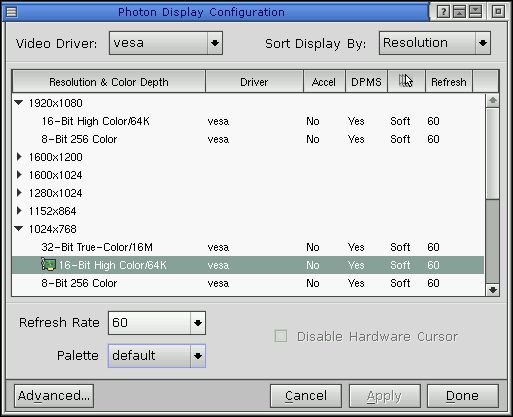The image size is (513, 417).
Task: Open the Sort Display By dropdown
Action: [483, 43]
